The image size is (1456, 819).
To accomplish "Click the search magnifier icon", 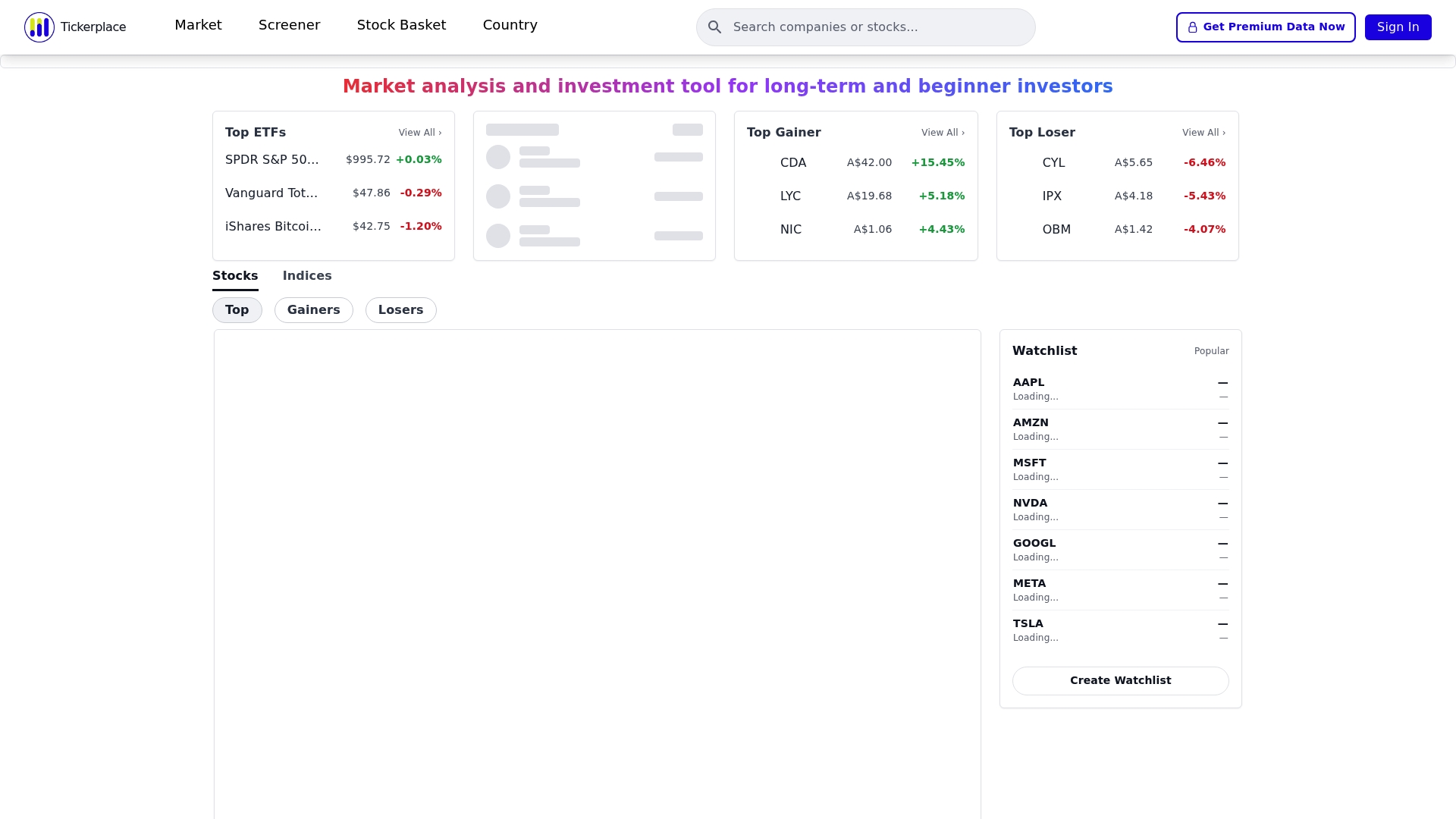I will pos(714,27).
